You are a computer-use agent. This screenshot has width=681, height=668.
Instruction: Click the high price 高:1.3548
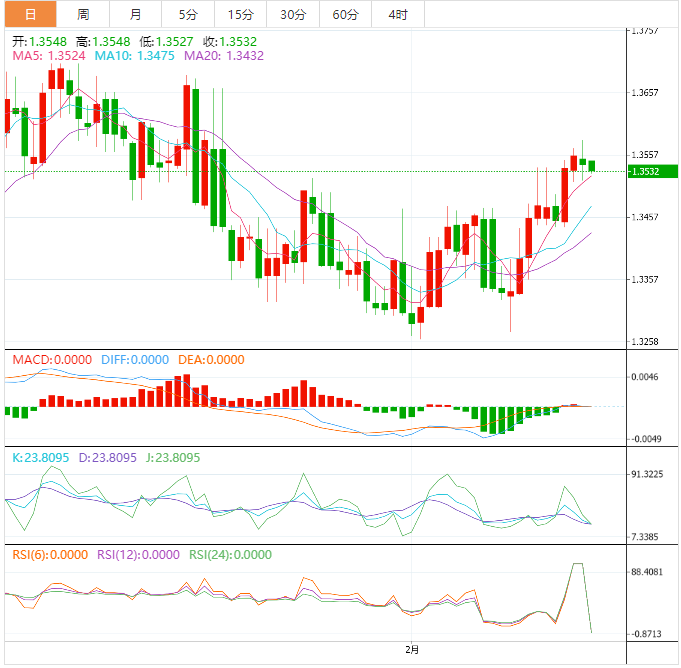(103, 42)
